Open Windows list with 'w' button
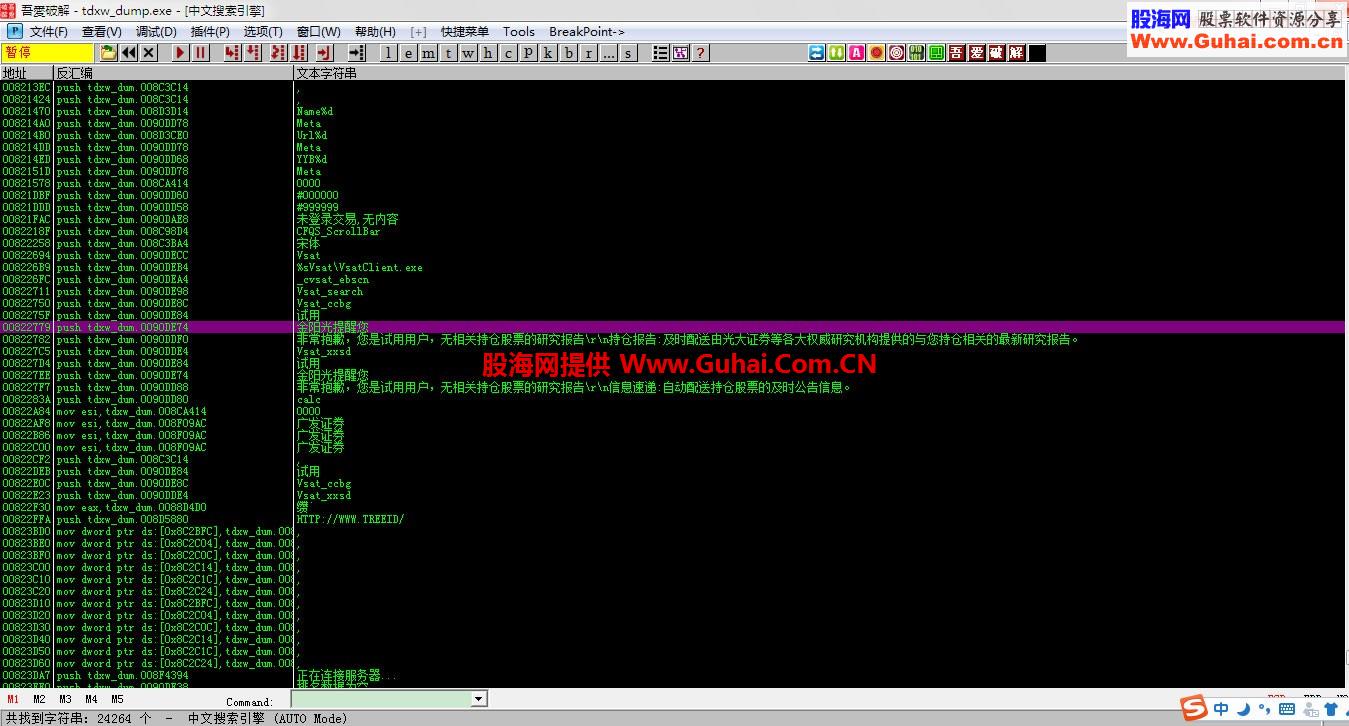Screen dimensions: 1349x726 (x=468, y=53)
